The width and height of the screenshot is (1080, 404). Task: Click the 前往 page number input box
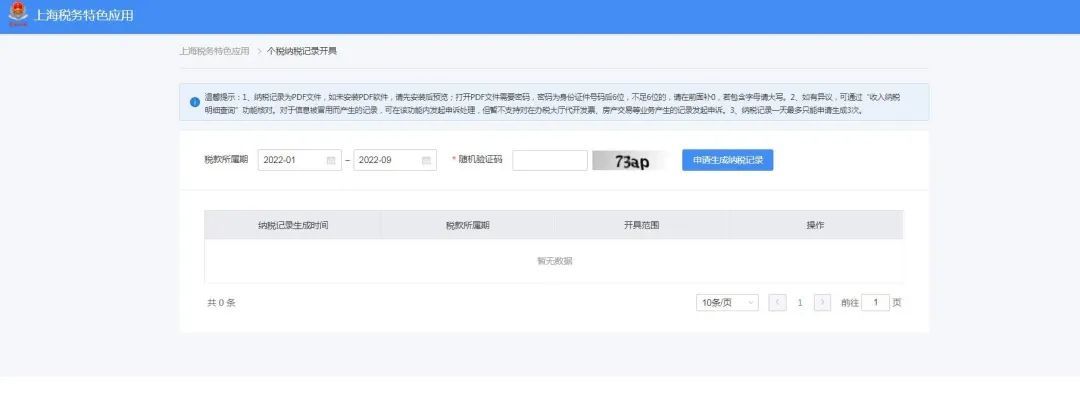coord(875,302)
